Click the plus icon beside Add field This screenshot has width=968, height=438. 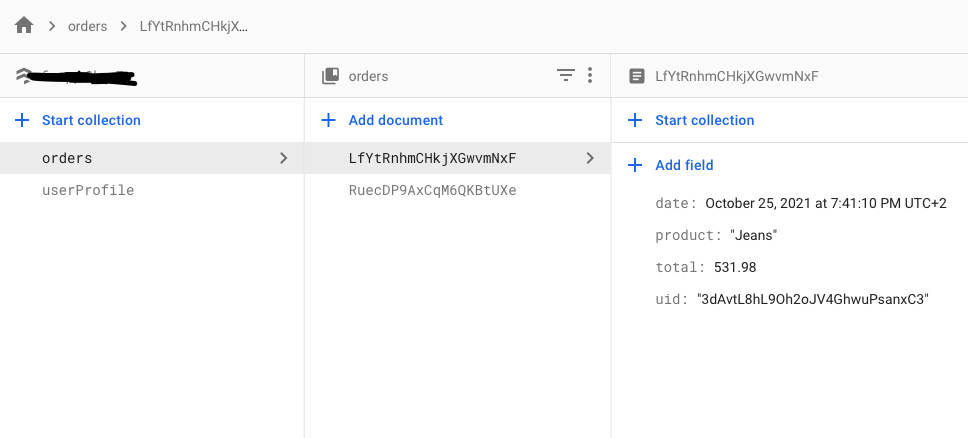coord(634,165)
